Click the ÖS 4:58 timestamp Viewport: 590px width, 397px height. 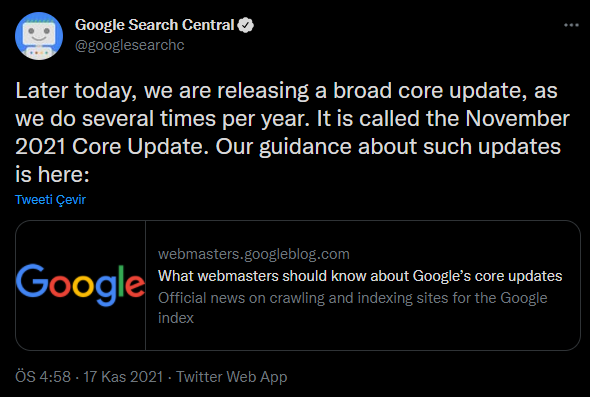[x=43, y=377]
